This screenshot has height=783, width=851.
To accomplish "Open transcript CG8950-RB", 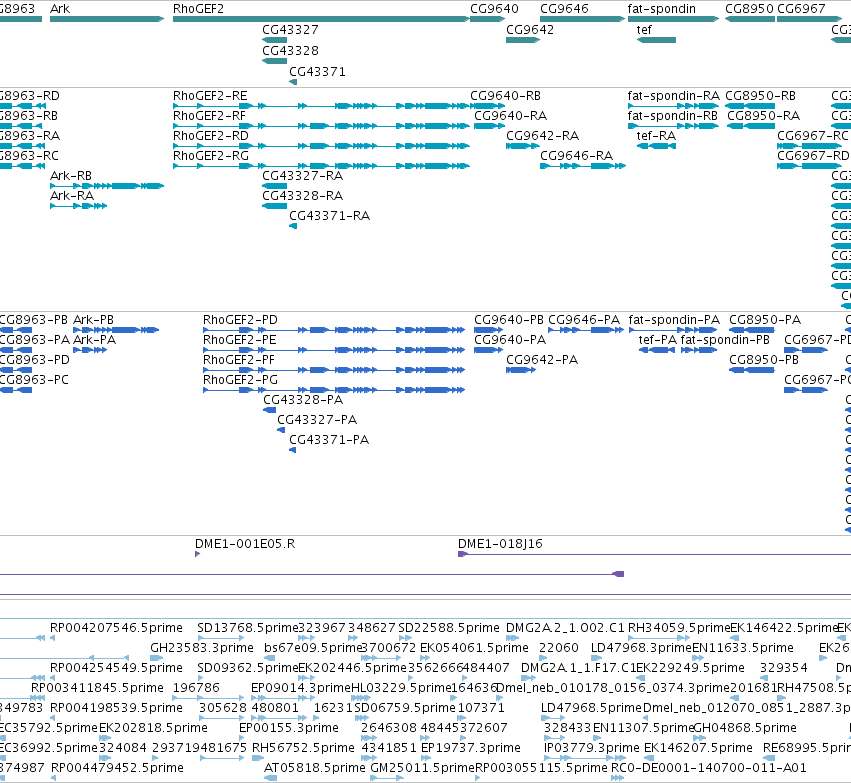I will 750,106.
